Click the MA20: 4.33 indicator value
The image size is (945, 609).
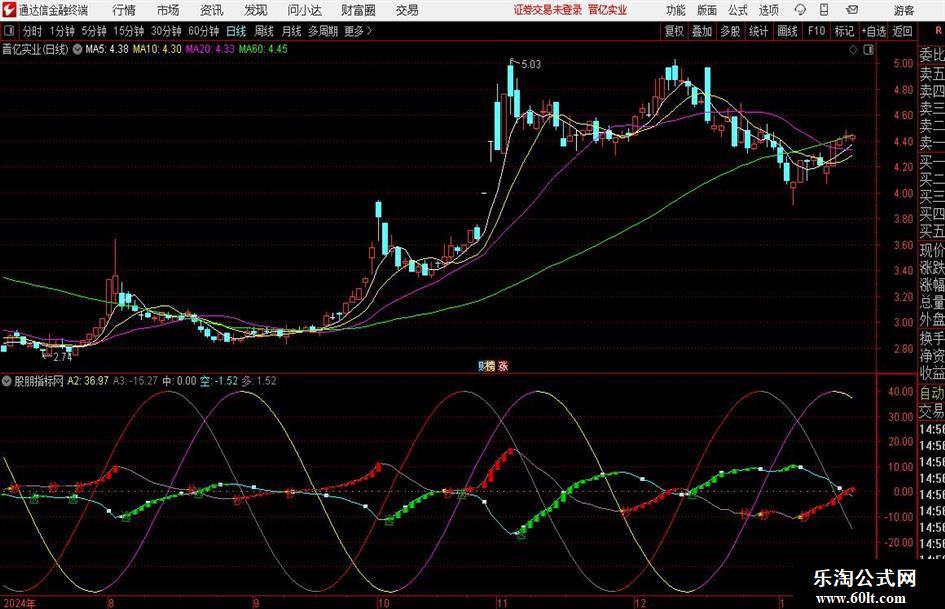pyautogui.click(x=210, y=49)
